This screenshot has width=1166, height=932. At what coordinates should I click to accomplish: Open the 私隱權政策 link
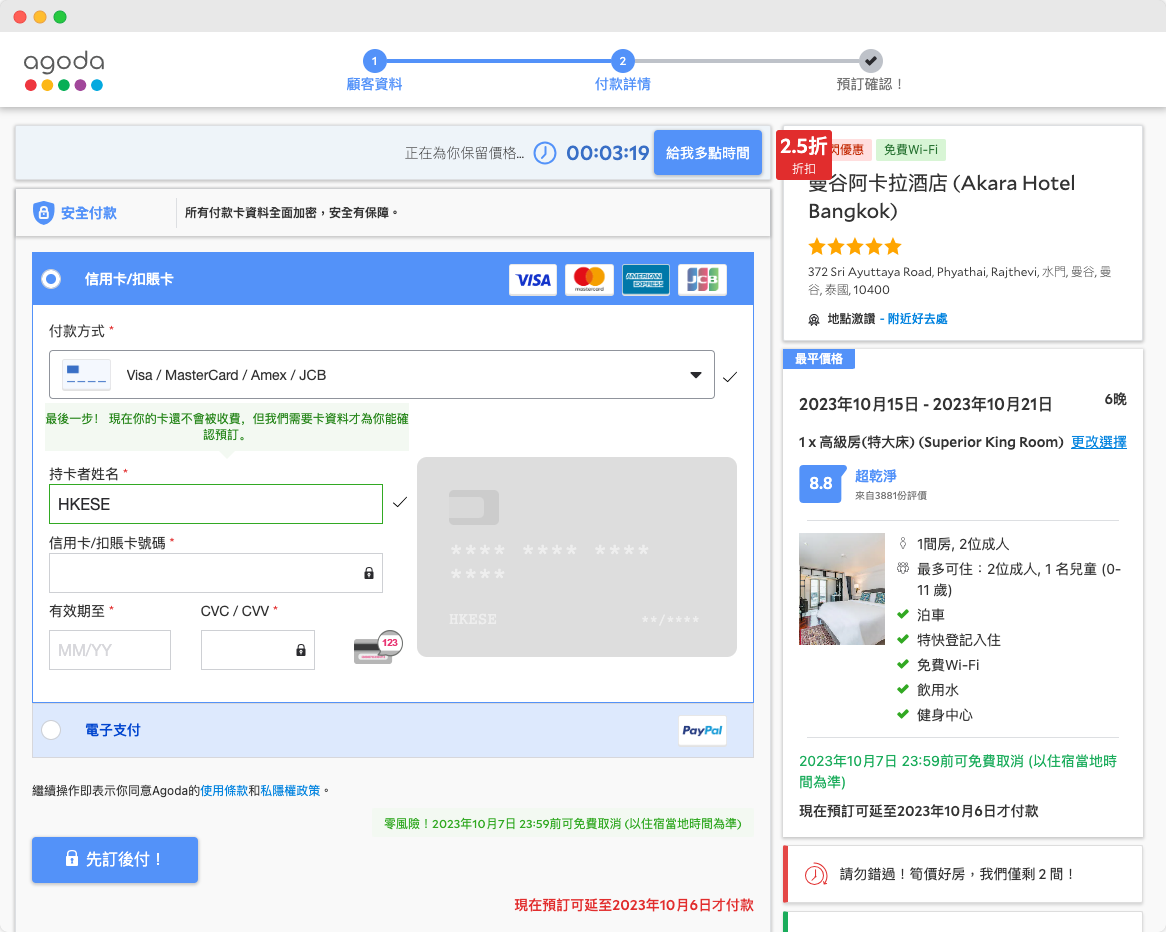point(290,790)
